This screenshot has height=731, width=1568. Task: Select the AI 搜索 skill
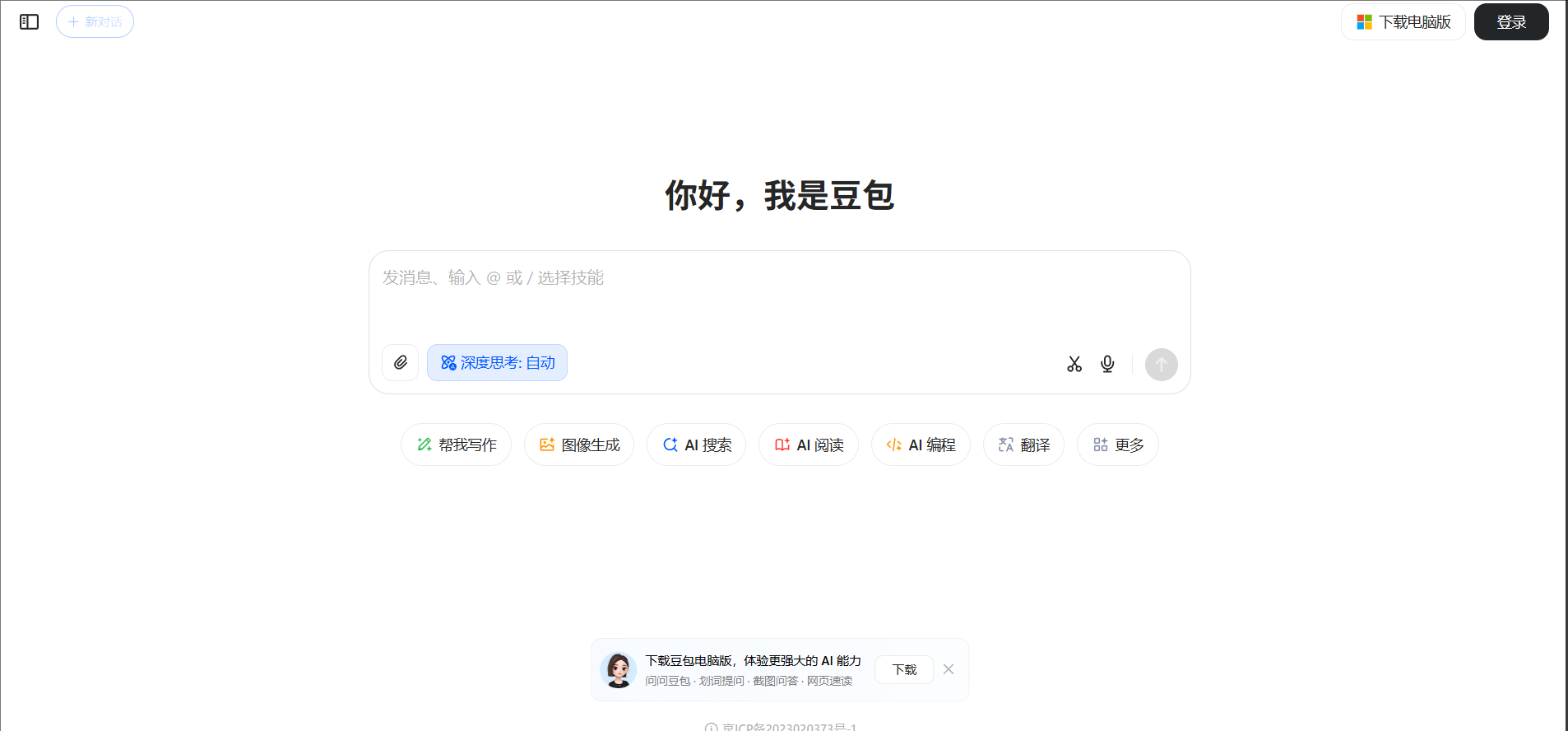click(x=697, y=445)
